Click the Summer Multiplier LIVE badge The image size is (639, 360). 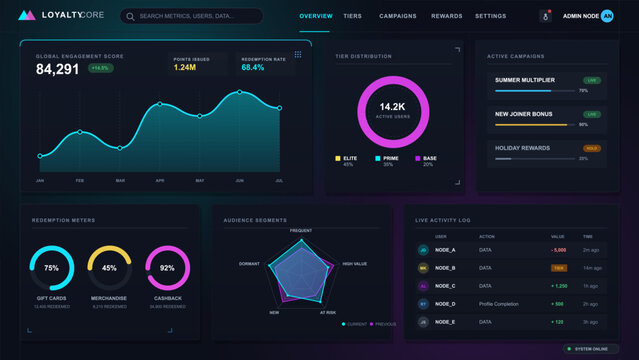[592, 80]
